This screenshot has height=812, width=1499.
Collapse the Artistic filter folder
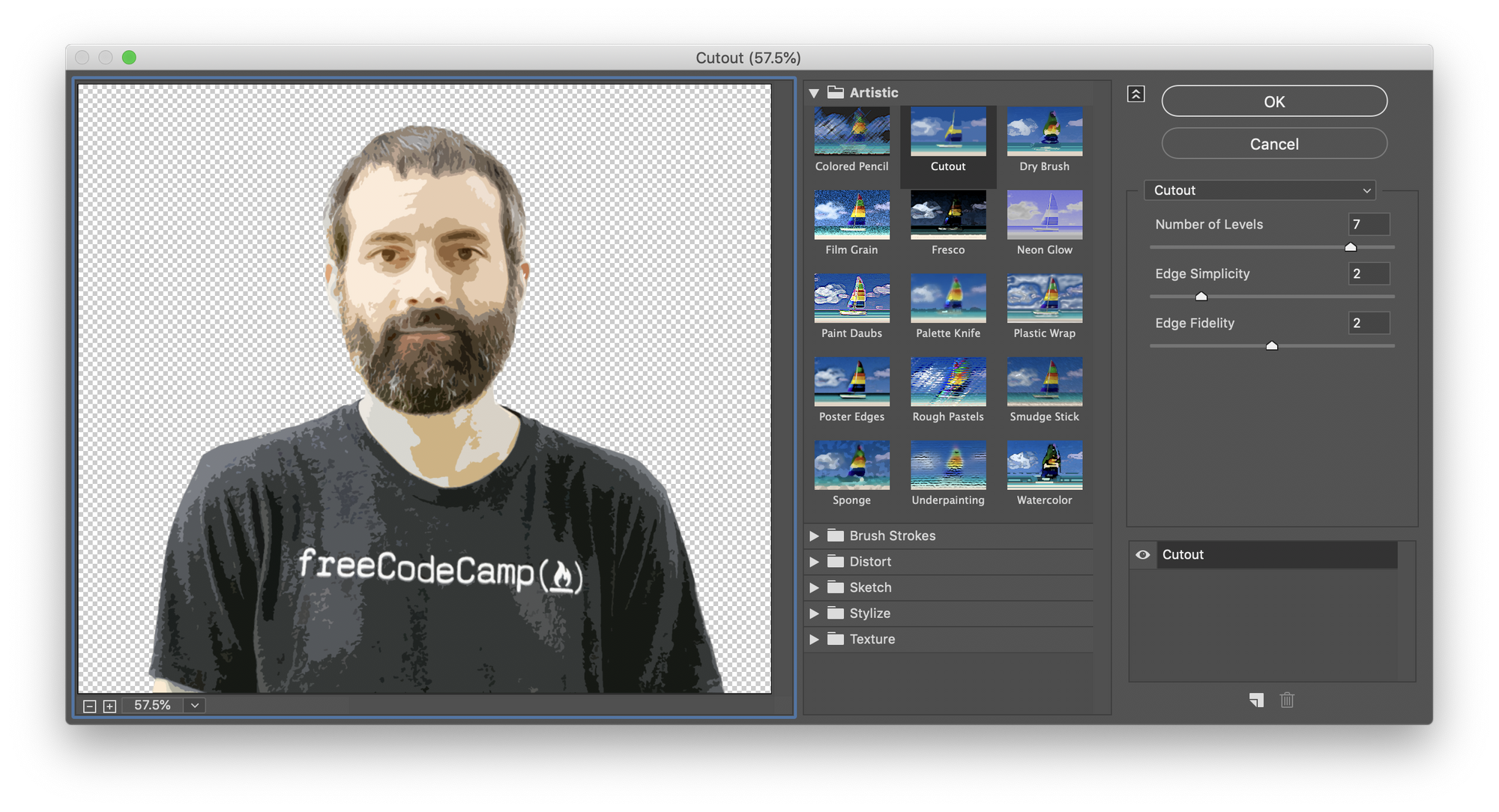(814, 93)
